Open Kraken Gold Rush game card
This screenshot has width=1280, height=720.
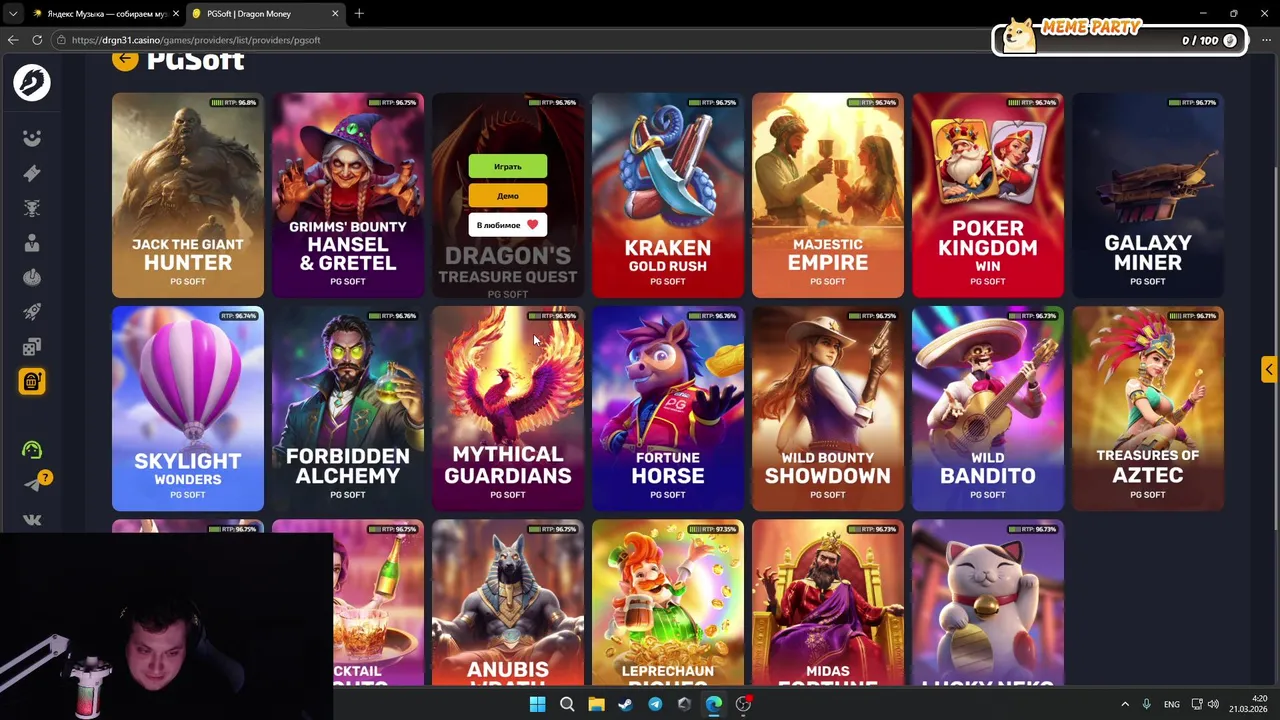pos(668,196)
